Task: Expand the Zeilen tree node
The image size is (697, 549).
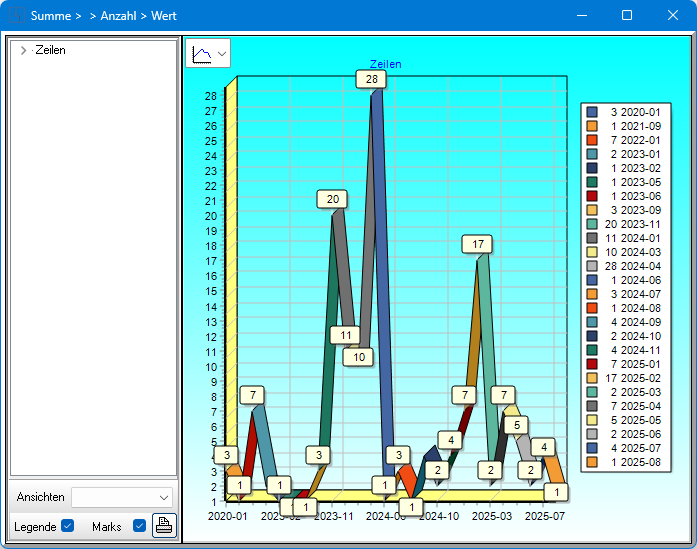Action: point(22,50)
